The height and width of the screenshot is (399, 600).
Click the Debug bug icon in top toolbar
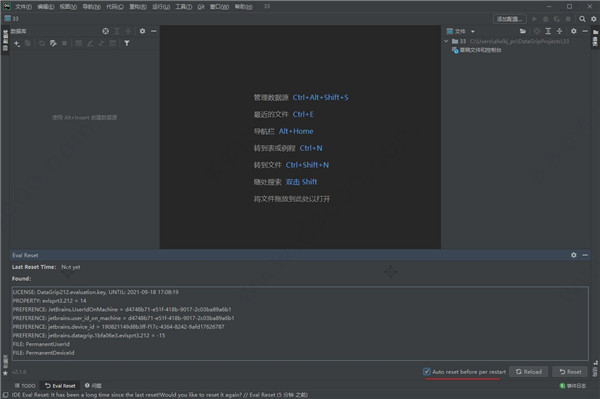[546, 19]
